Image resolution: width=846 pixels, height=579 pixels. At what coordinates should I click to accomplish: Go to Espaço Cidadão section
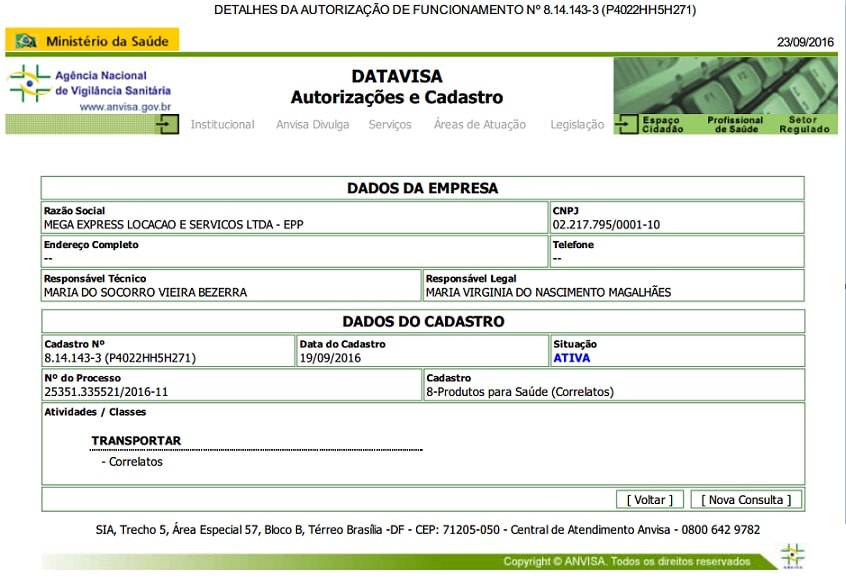[x=662, y=125]
